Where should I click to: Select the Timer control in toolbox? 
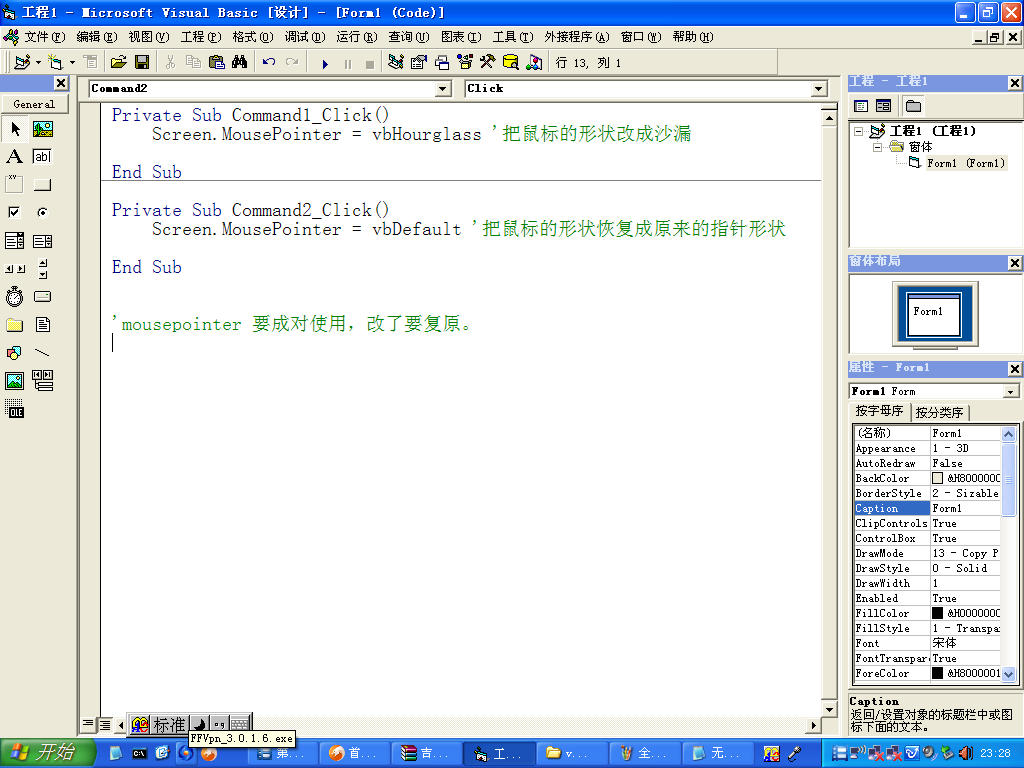click(x=14, y=297)
